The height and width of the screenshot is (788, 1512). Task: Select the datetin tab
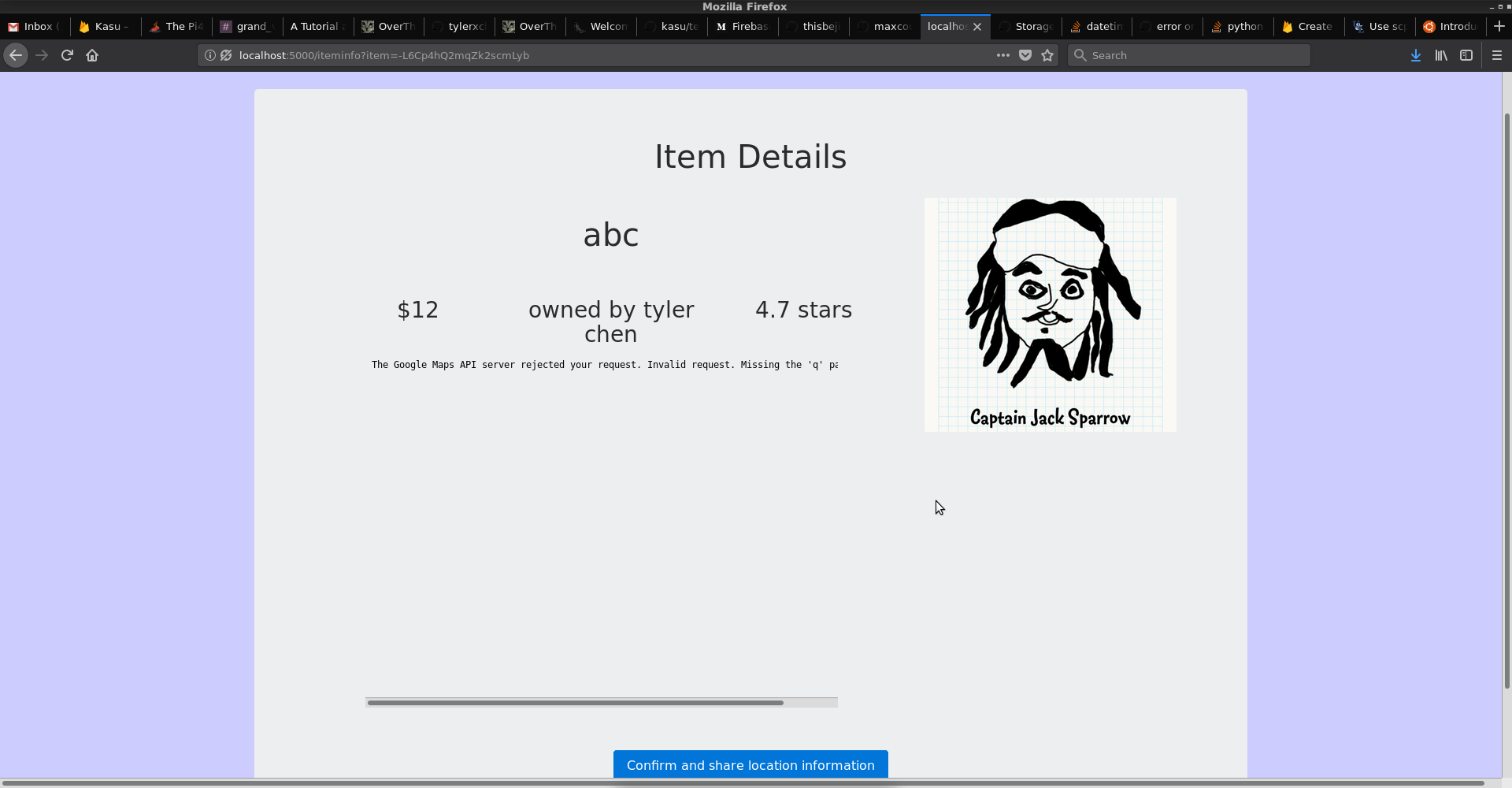pyautogui.click(x=1098, y=26)
